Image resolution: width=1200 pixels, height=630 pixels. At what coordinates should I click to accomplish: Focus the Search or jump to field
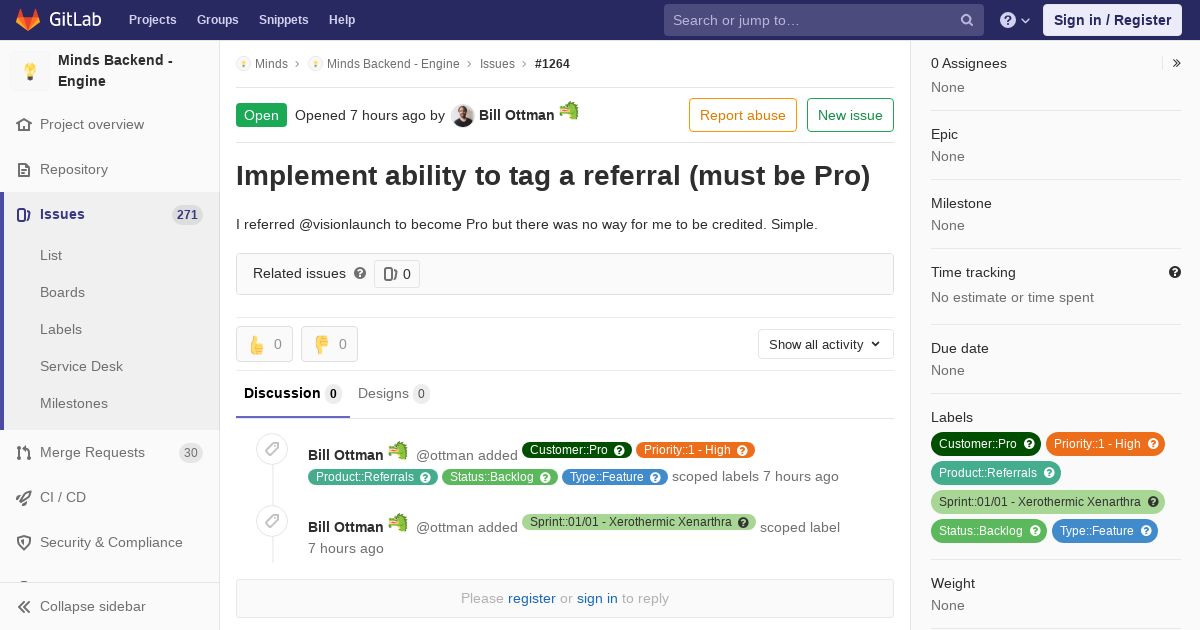[824, 20]
